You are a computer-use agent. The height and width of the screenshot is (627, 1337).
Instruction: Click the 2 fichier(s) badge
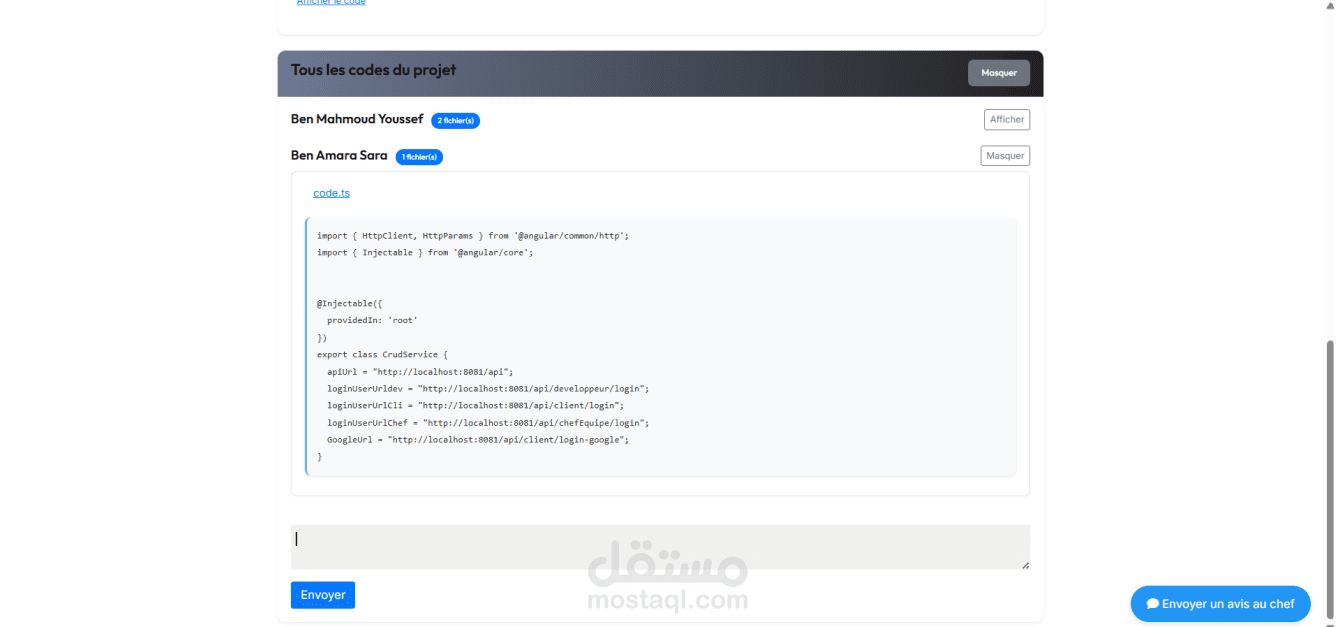[456, 121]
